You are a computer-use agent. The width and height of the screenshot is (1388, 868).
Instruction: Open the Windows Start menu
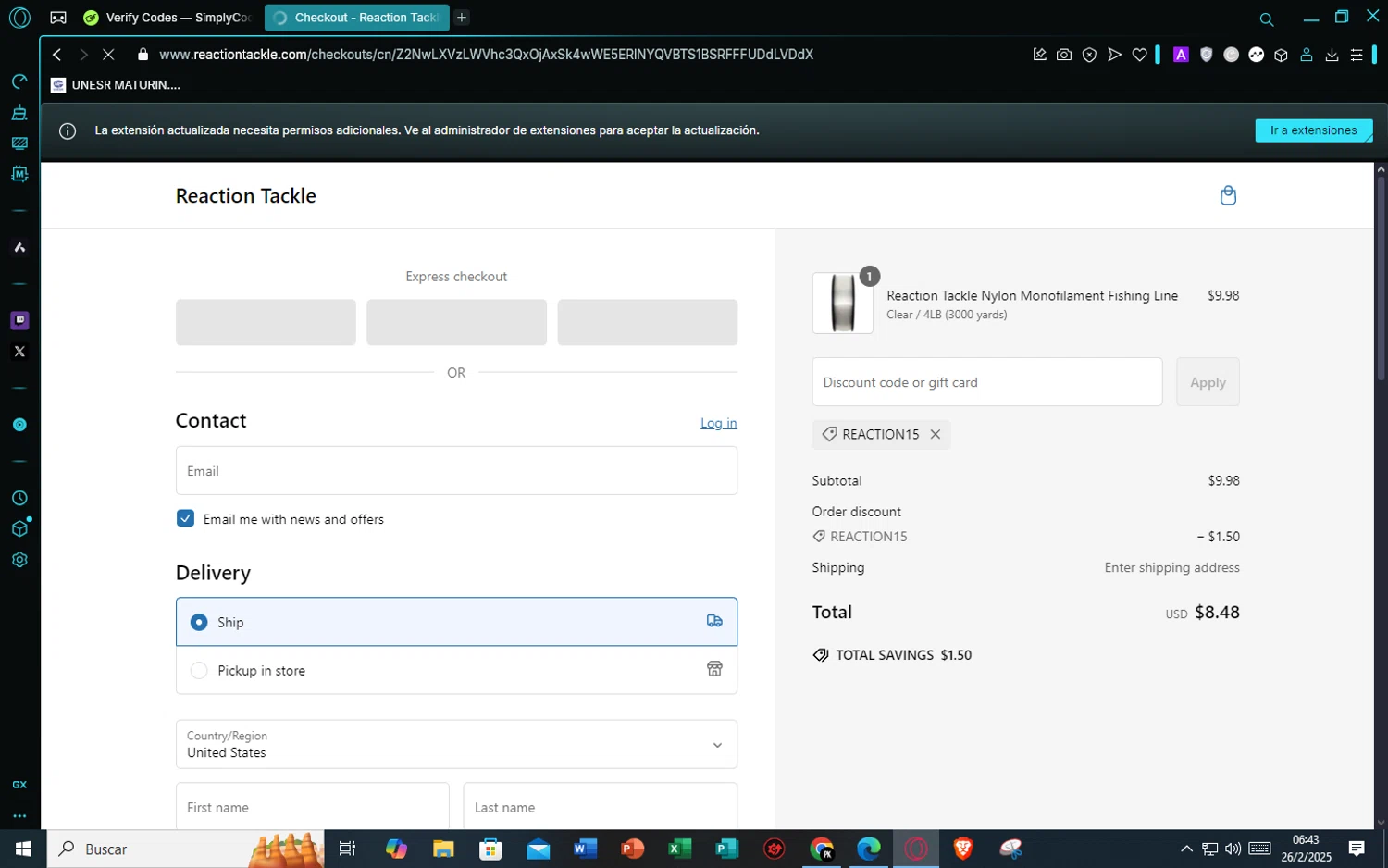coord(23,849)
